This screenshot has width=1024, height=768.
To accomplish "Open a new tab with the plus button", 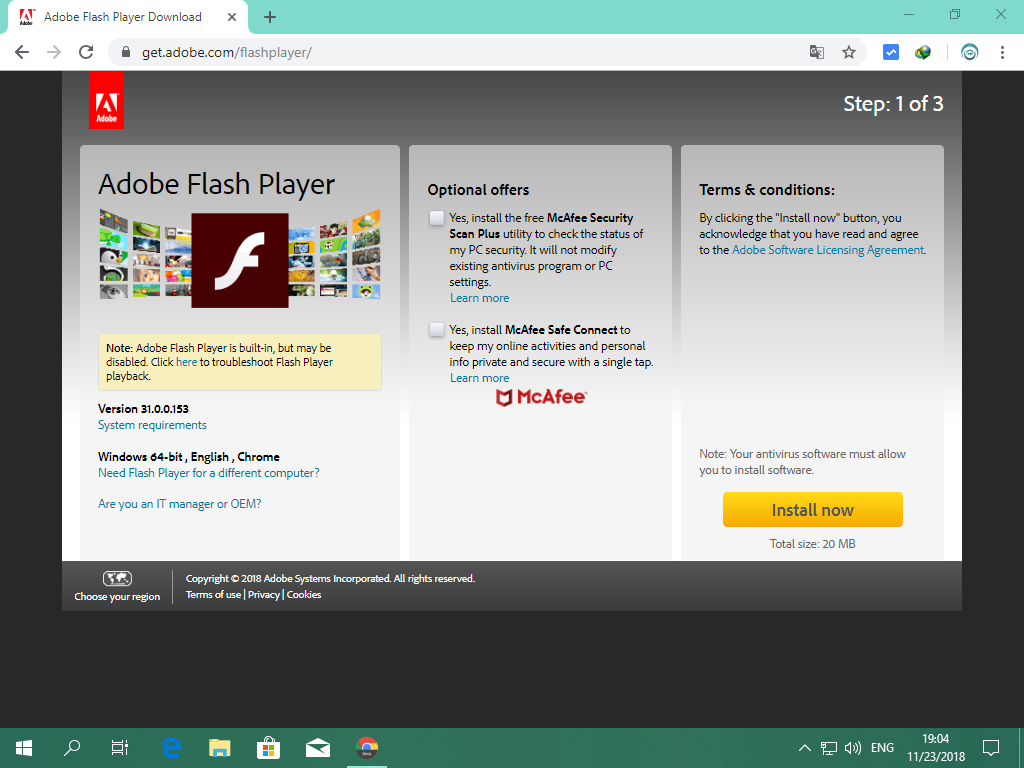I will (270, 18).
